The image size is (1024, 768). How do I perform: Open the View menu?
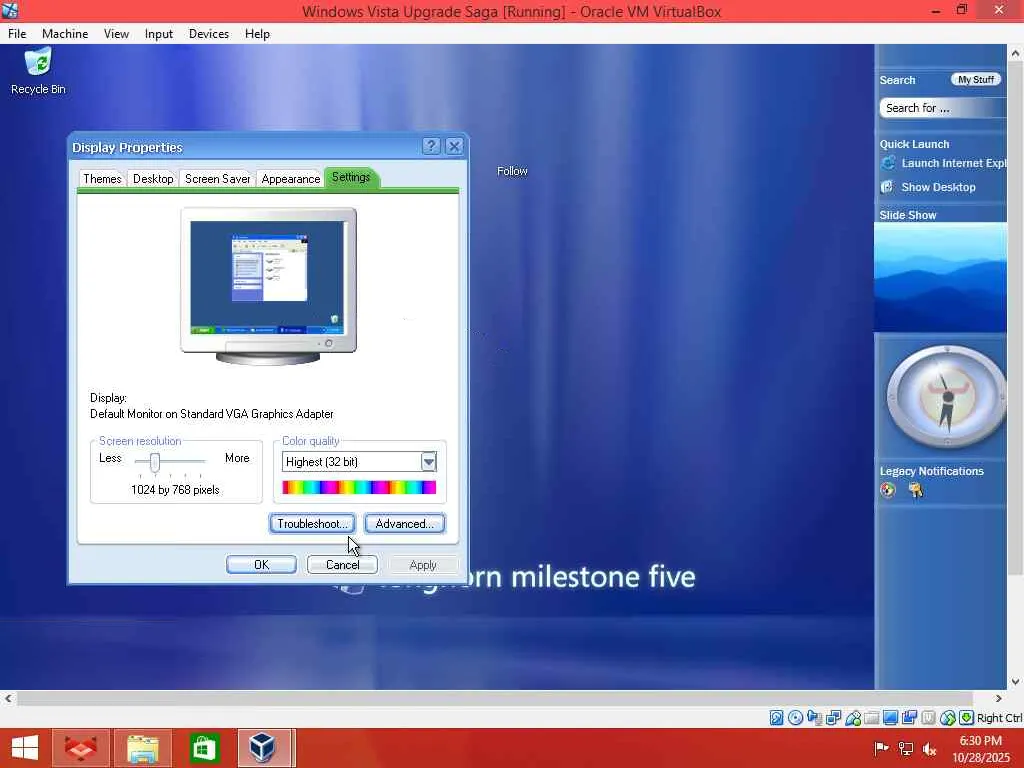(x=116, y=34)
